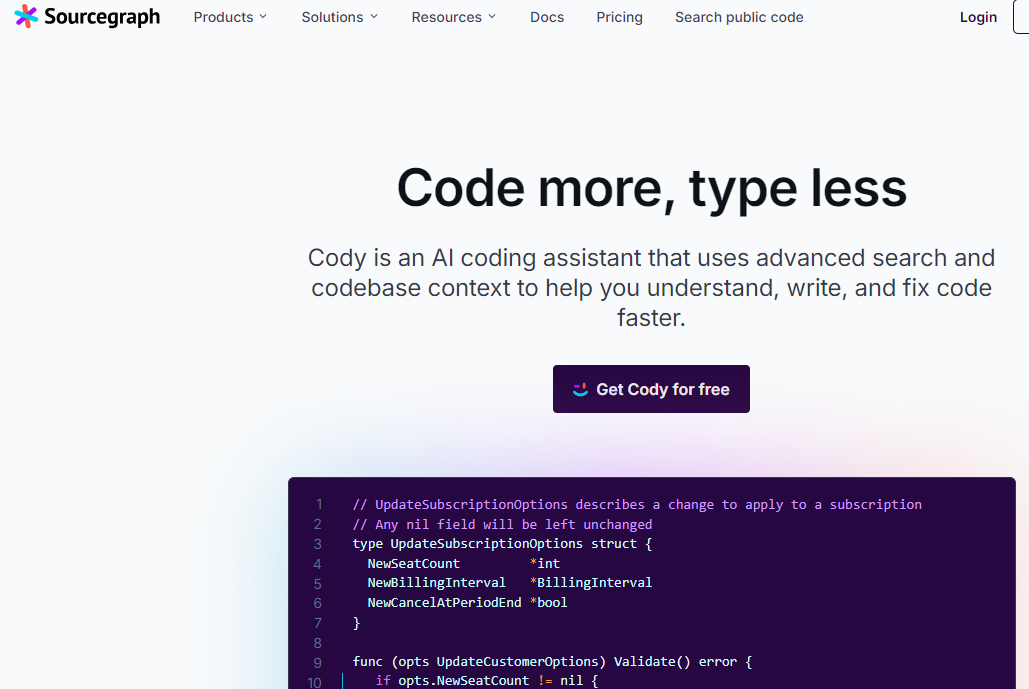
Task: Click the Cody smiley icon in button
Action: (580, 389)
